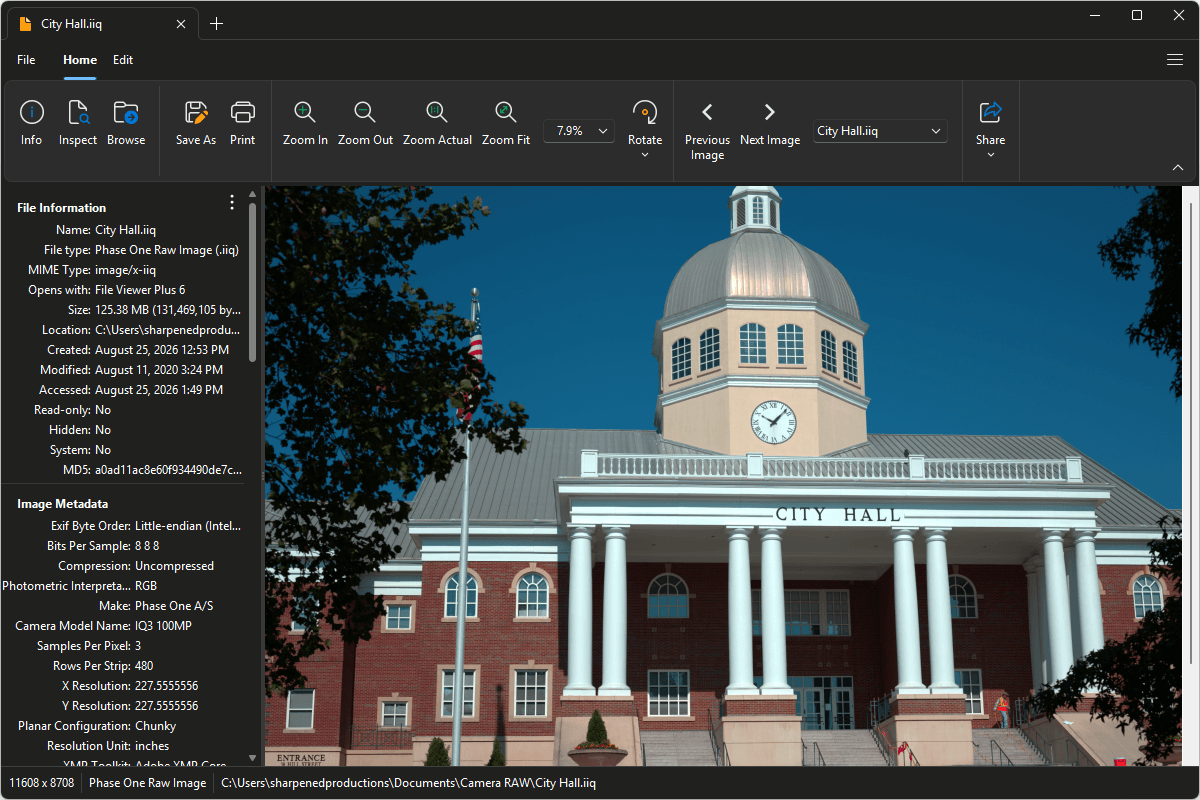Switch to the Edit tab

coord(123,60)
